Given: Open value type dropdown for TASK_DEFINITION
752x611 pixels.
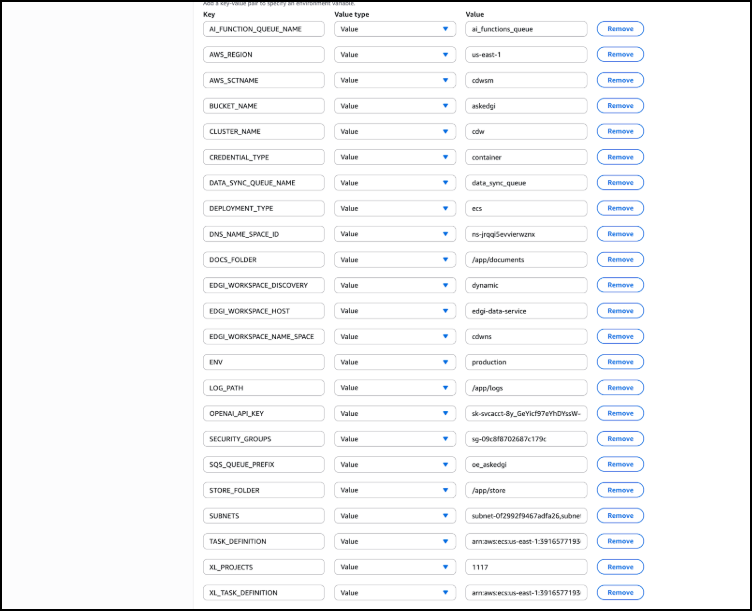Looking at the screenshot, I should pos(395,541).
